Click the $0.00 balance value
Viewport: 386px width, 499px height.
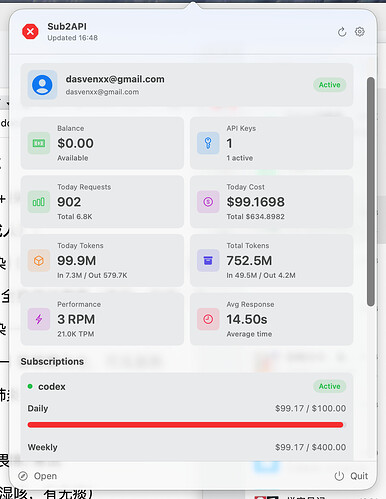click(75, 143)
